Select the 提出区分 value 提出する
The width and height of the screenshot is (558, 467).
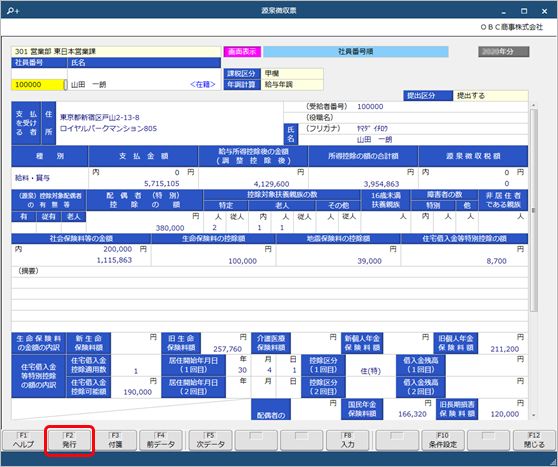click(x=490, y=96)
